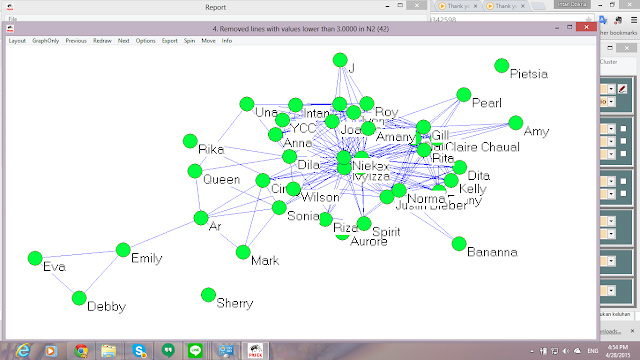Open Chrome's Other bookmarks folder
Viewport: 640px width, 360px height.
coord(618,33)
